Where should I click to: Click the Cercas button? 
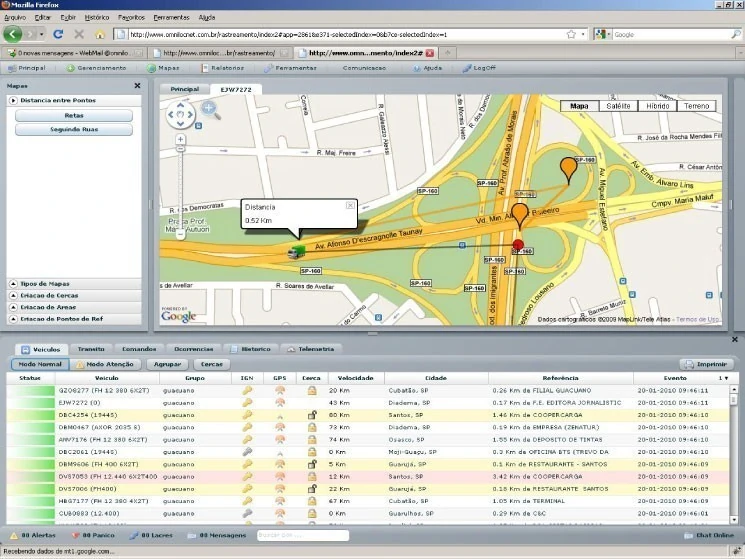(x=211, y=364)
